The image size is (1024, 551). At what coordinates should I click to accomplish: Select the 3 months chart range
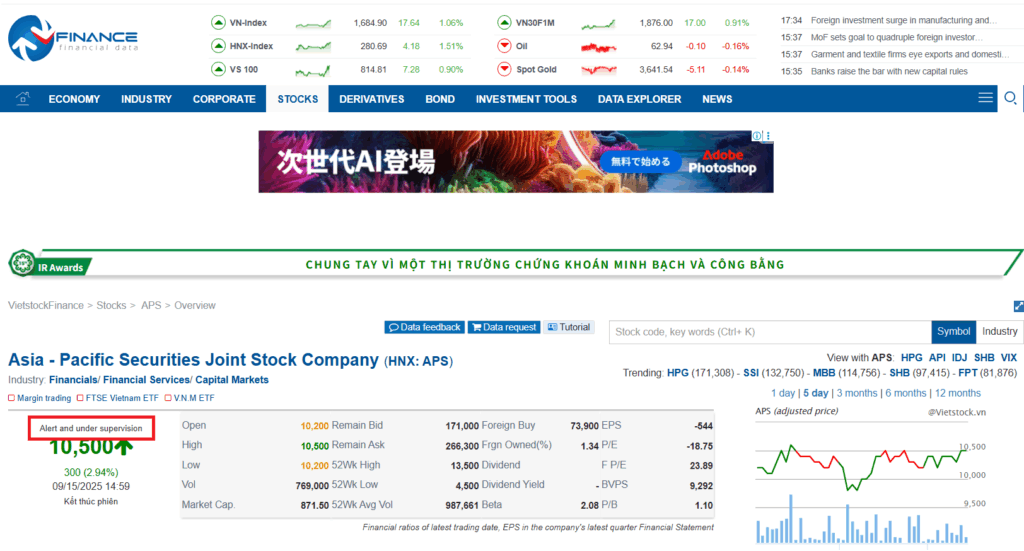click(857, 393)
